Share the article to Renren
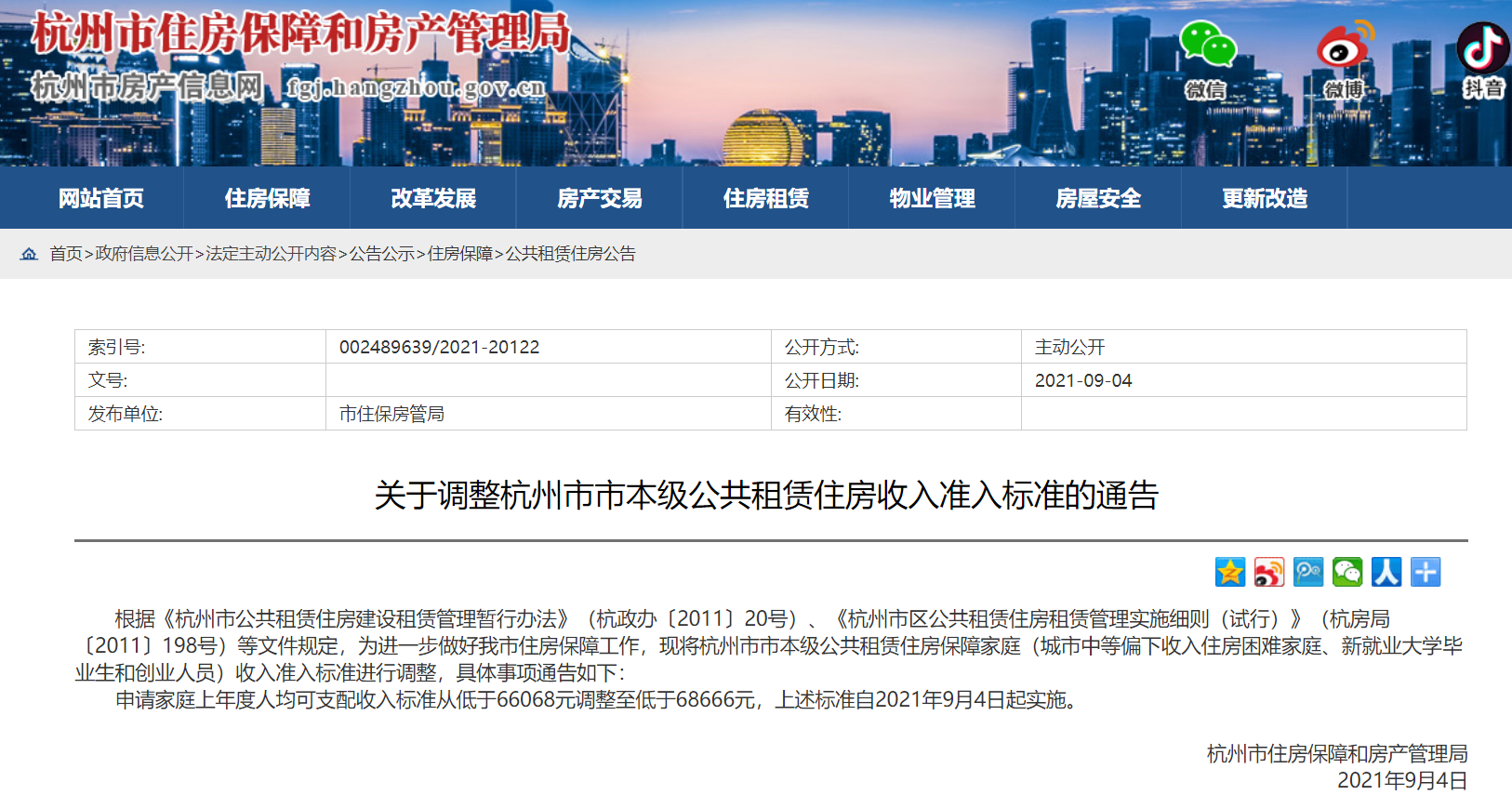The image size is (1512, 795). 1386,572
